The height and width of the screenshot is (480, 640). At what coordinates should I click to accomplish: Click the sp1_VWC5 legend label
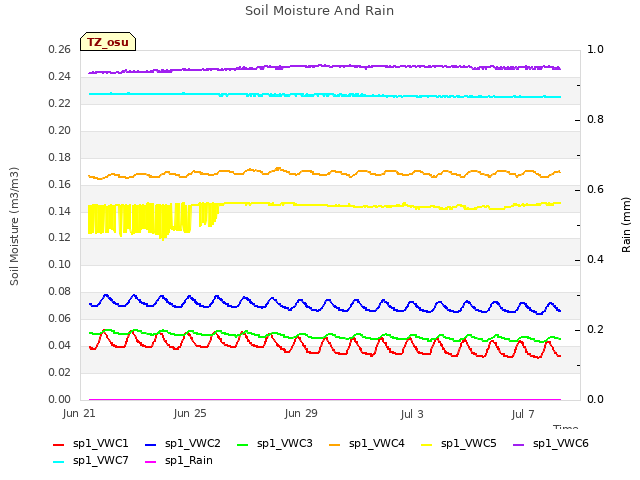469,444
